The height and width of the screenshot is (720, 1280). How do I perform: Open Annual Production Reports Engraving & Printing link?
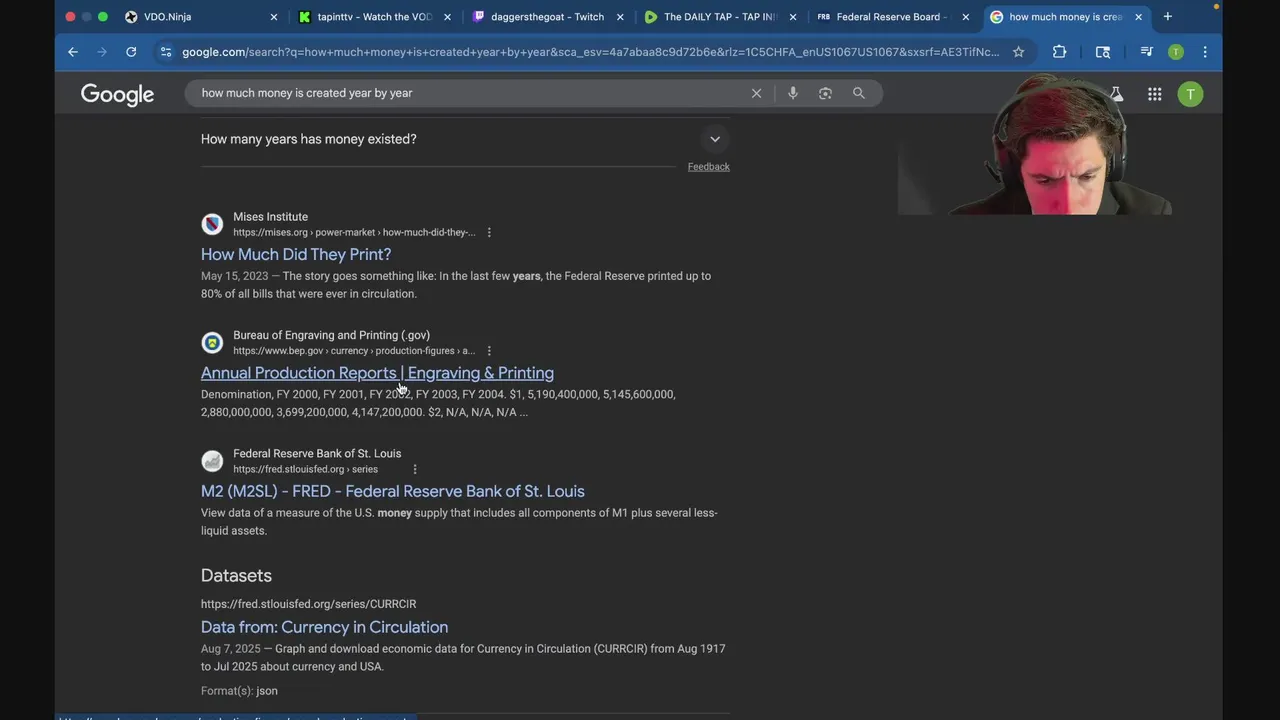point(377,373)
